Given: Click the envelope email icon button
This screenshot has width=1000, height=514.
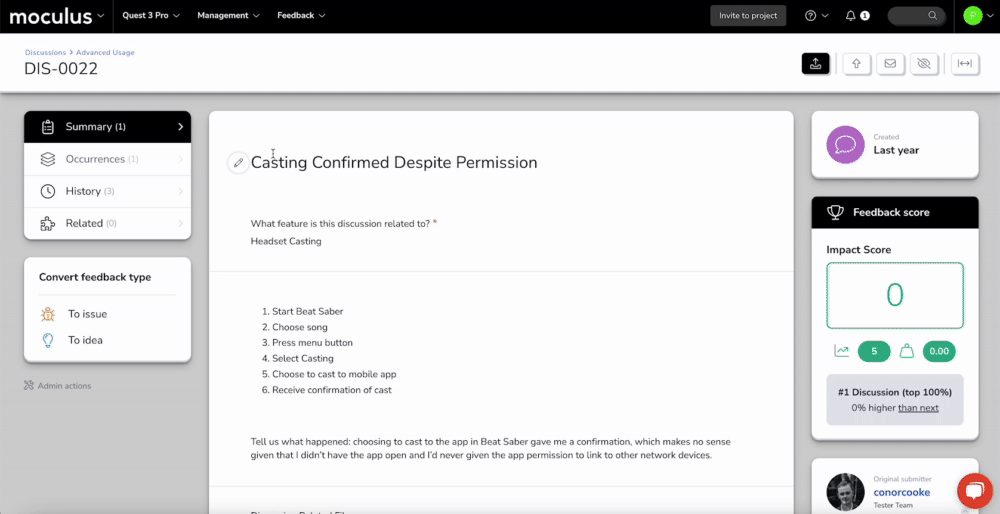Looking at the screenshot, I should click(889, 64).
